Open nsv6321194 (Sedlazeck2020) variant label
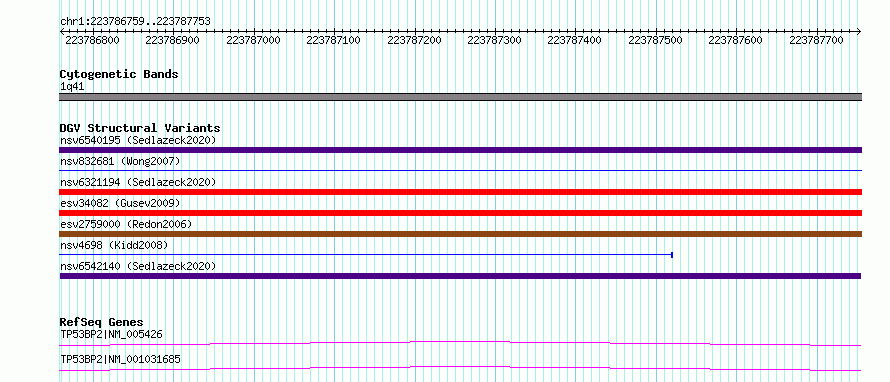The width and height of the screenshot is (890, 382). point(138,182)
